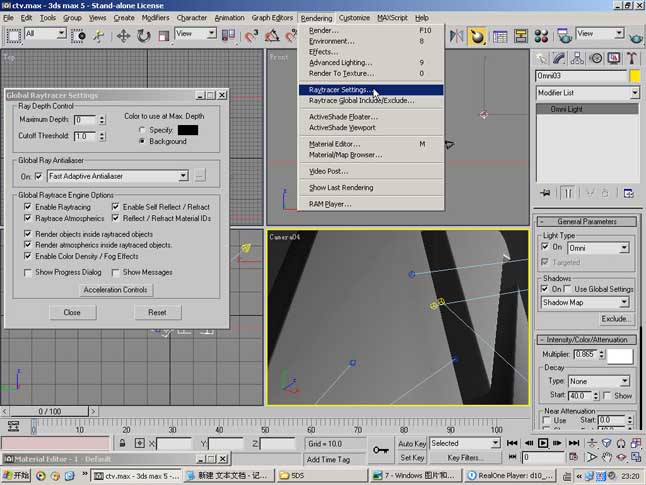The height and width of the screenshot is (485, 646).
Task: Select the Background radio option
Action: point(142,141)
